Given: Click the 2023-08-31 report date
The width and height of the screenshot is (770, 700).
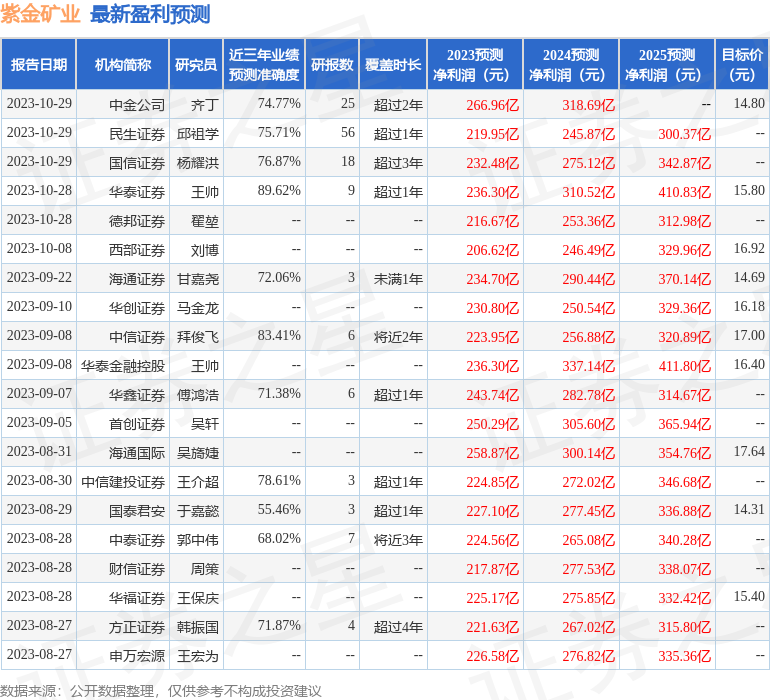Looking at the screenshot, I should coord(39,451).
